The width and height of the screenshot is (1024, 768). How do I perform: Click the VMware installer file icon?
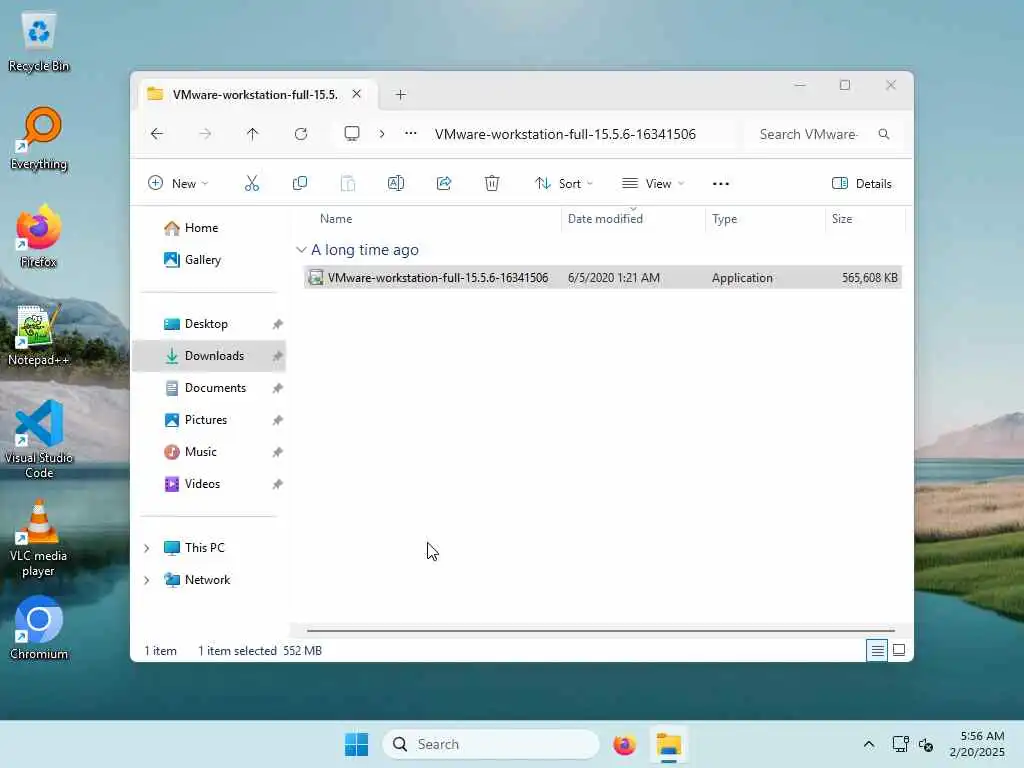(x=315, y=278)
